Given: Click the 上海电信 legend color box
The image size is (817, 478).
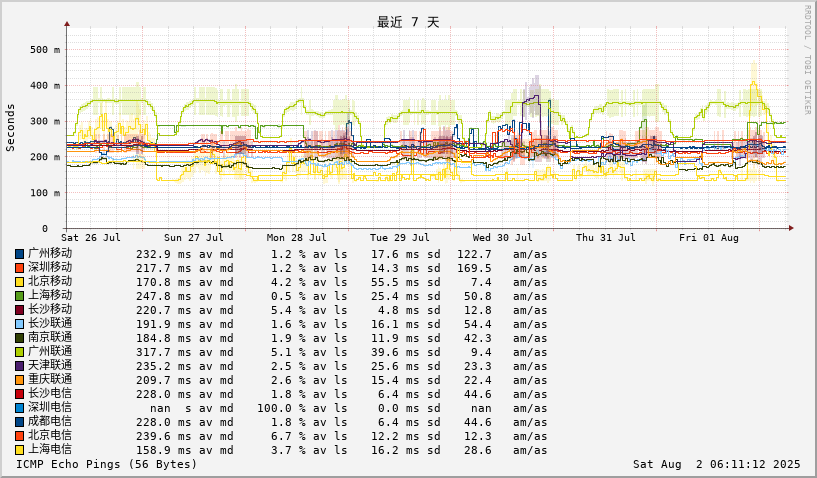Looking at the screenshot, I should (19, 451).
